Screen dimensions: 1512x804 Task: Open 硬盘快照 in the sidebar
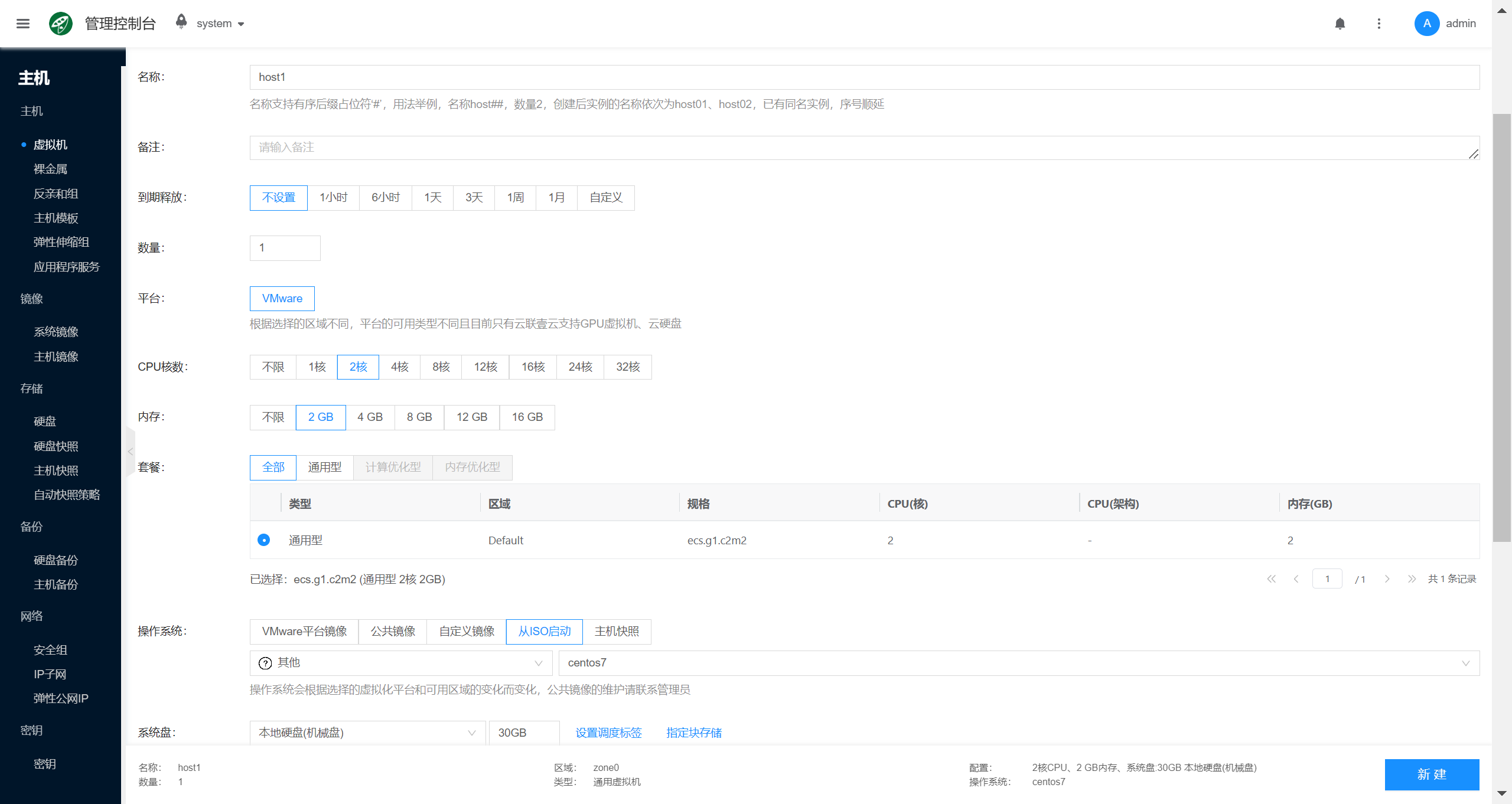tap(56, 446)
